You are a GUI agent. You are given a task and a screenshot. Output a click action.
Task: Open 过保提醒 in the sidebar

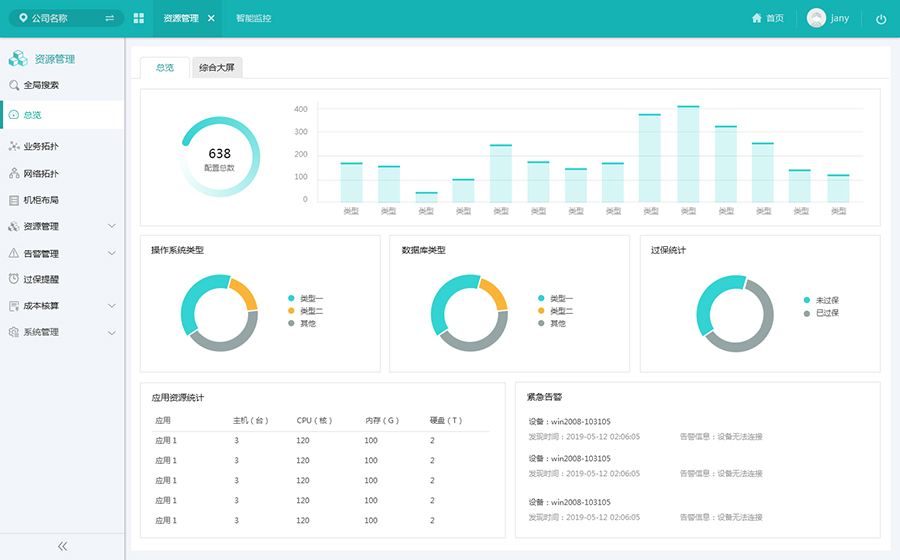pos(40,279)
